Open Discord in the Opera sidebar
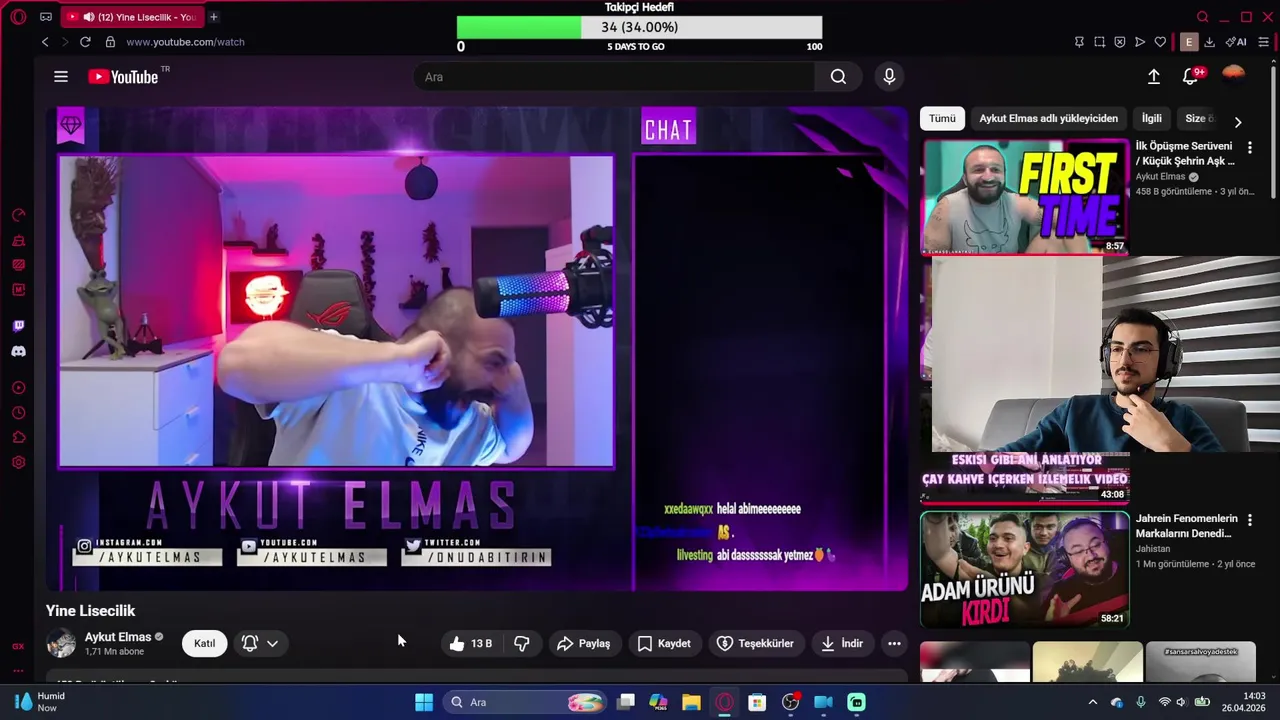Viewport: 1280px width, 720px height. 18,351
